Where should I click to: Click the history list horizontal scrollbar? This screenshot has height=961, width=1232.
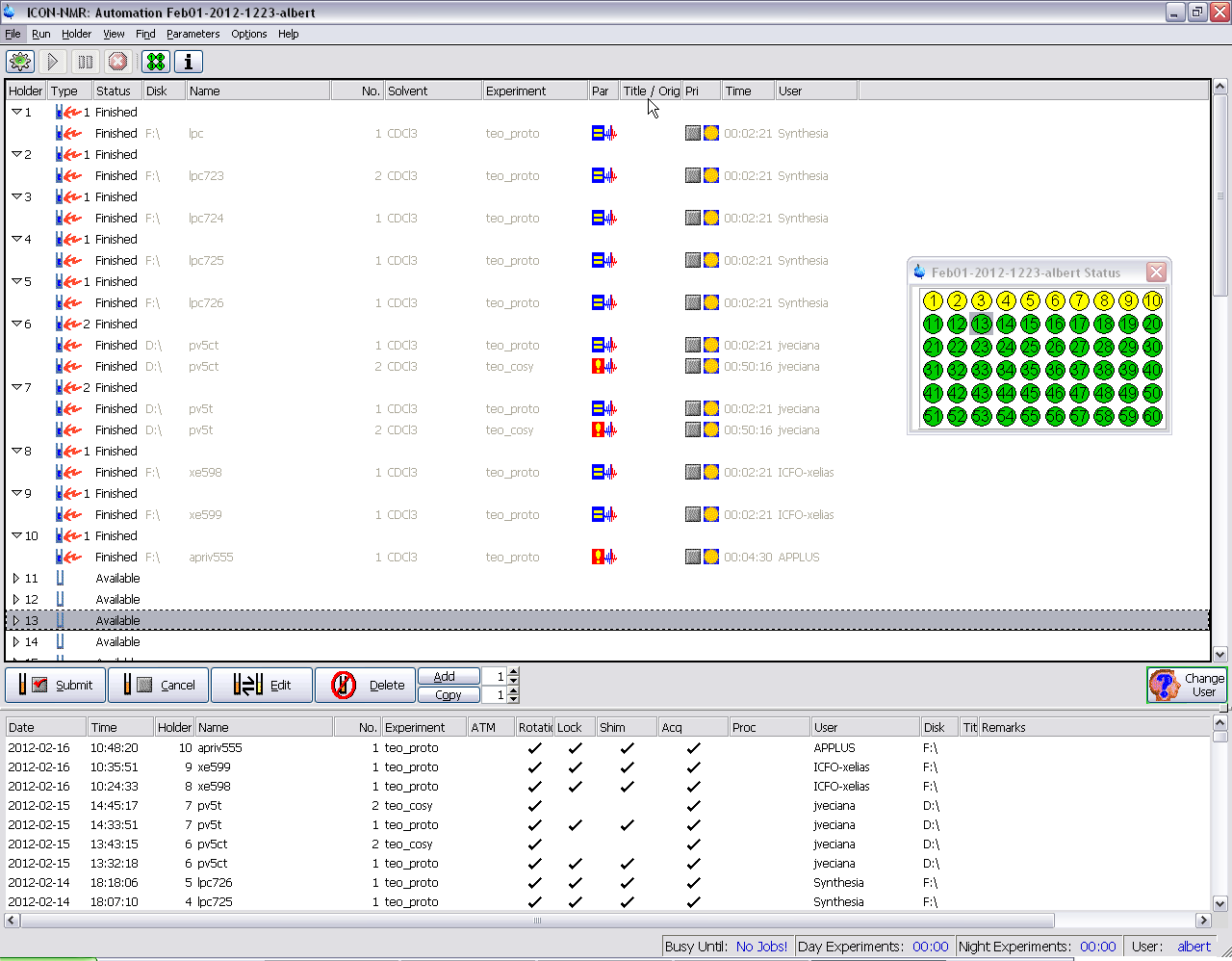(x=537, y=921)
